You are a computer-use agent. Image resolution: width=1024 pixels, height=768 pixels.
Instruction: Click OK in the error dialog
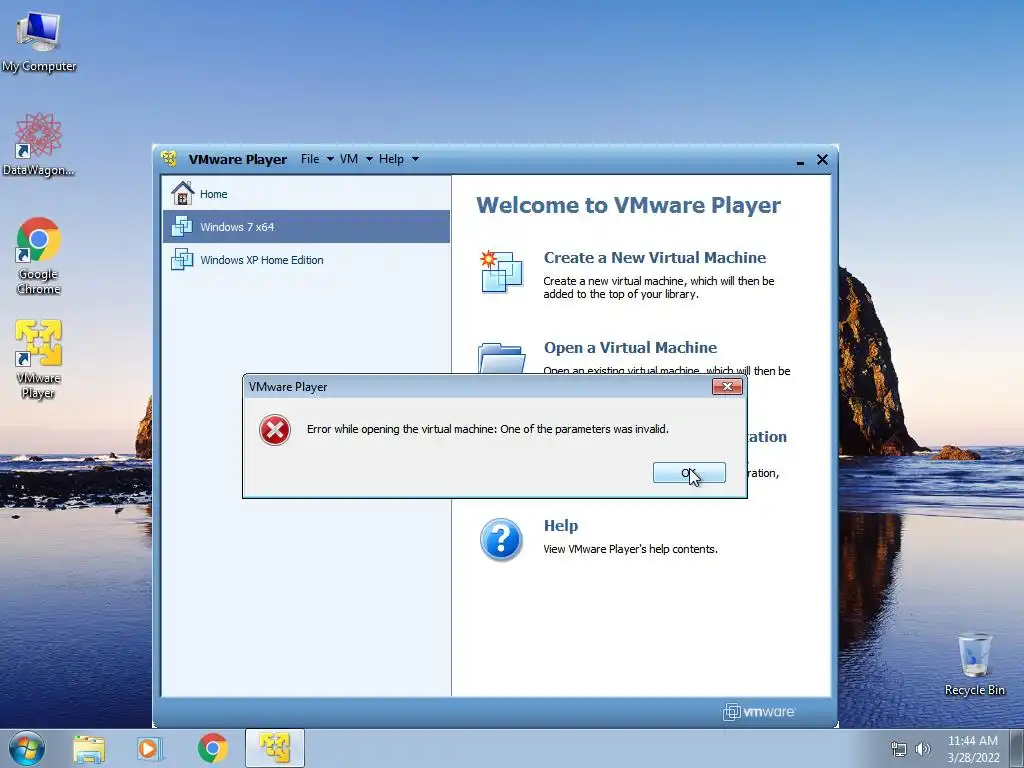[689, 473]
